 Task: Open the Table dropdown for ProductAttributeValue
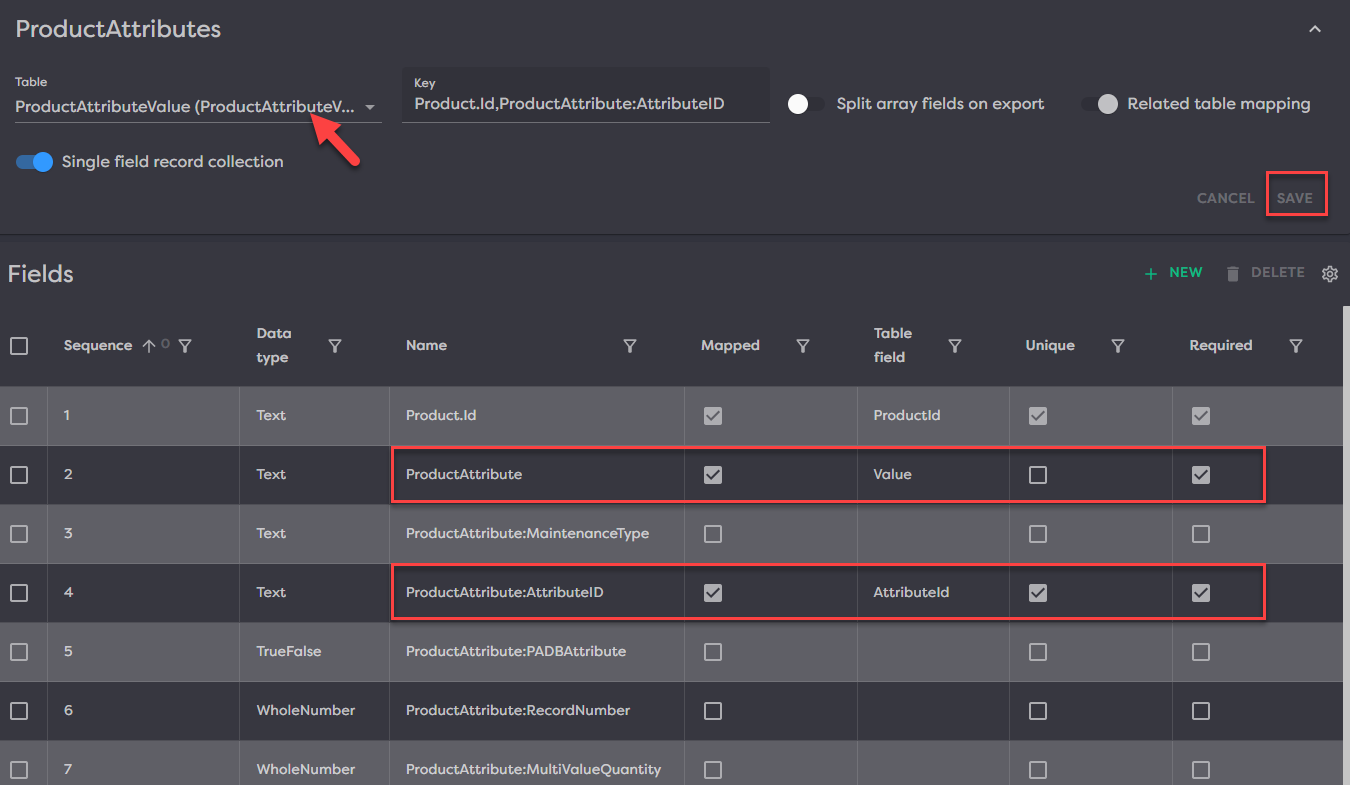tap(369, 107)
